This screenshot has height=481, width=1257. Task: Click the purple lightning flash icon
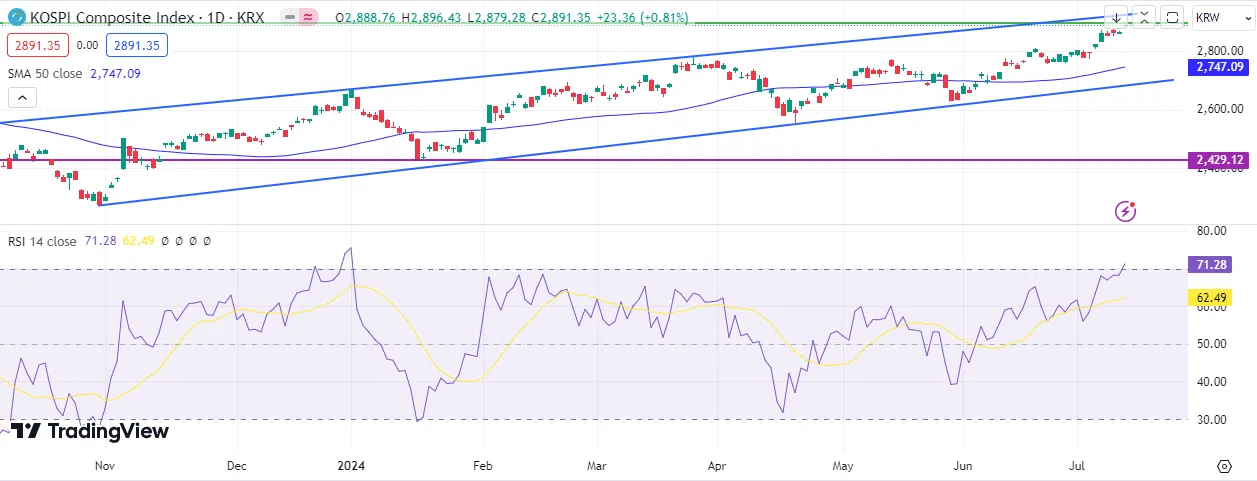click(1127, 210)
